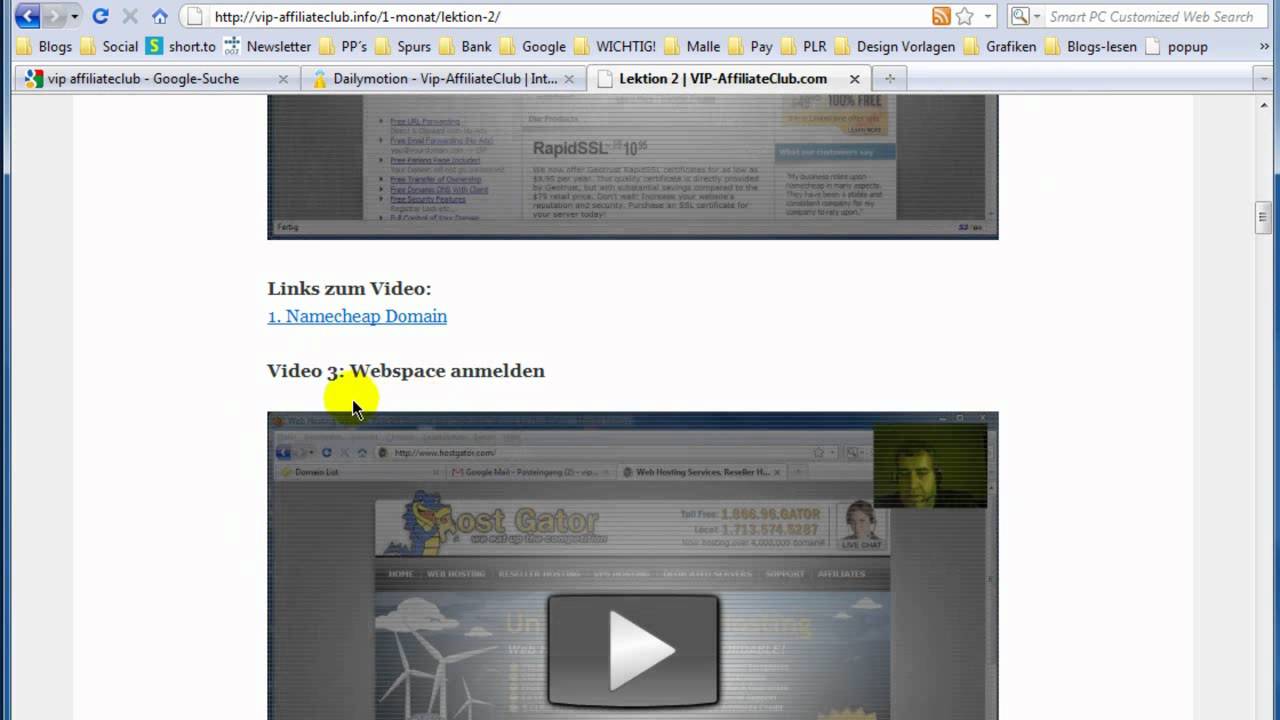Go to the Home page icon
Viewport: 1280px width, 720px height.
click(160, 16)
